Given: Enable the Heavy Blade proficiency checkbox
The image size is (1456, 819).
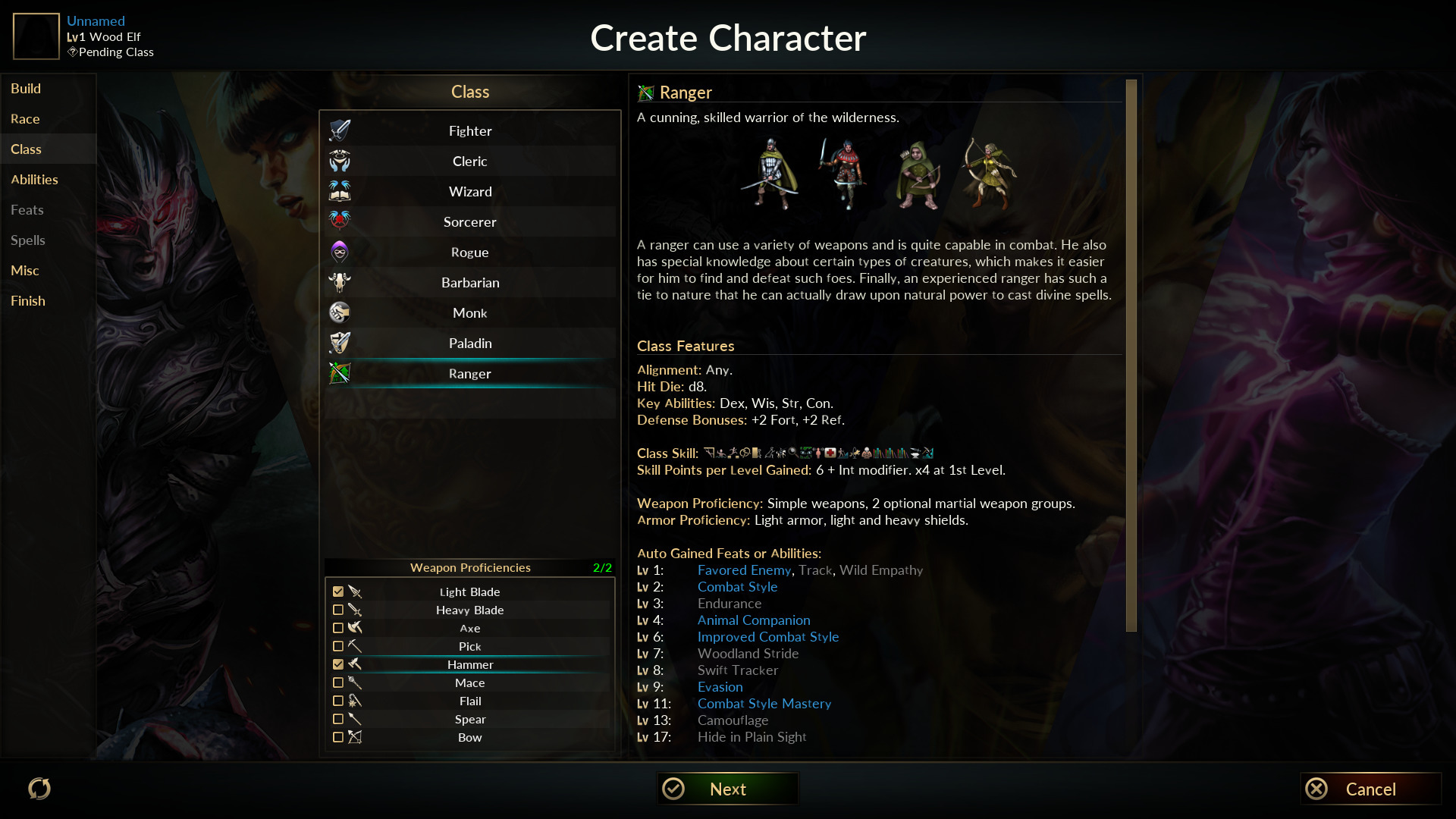Looking at the screenshot, I should (338, 610).
